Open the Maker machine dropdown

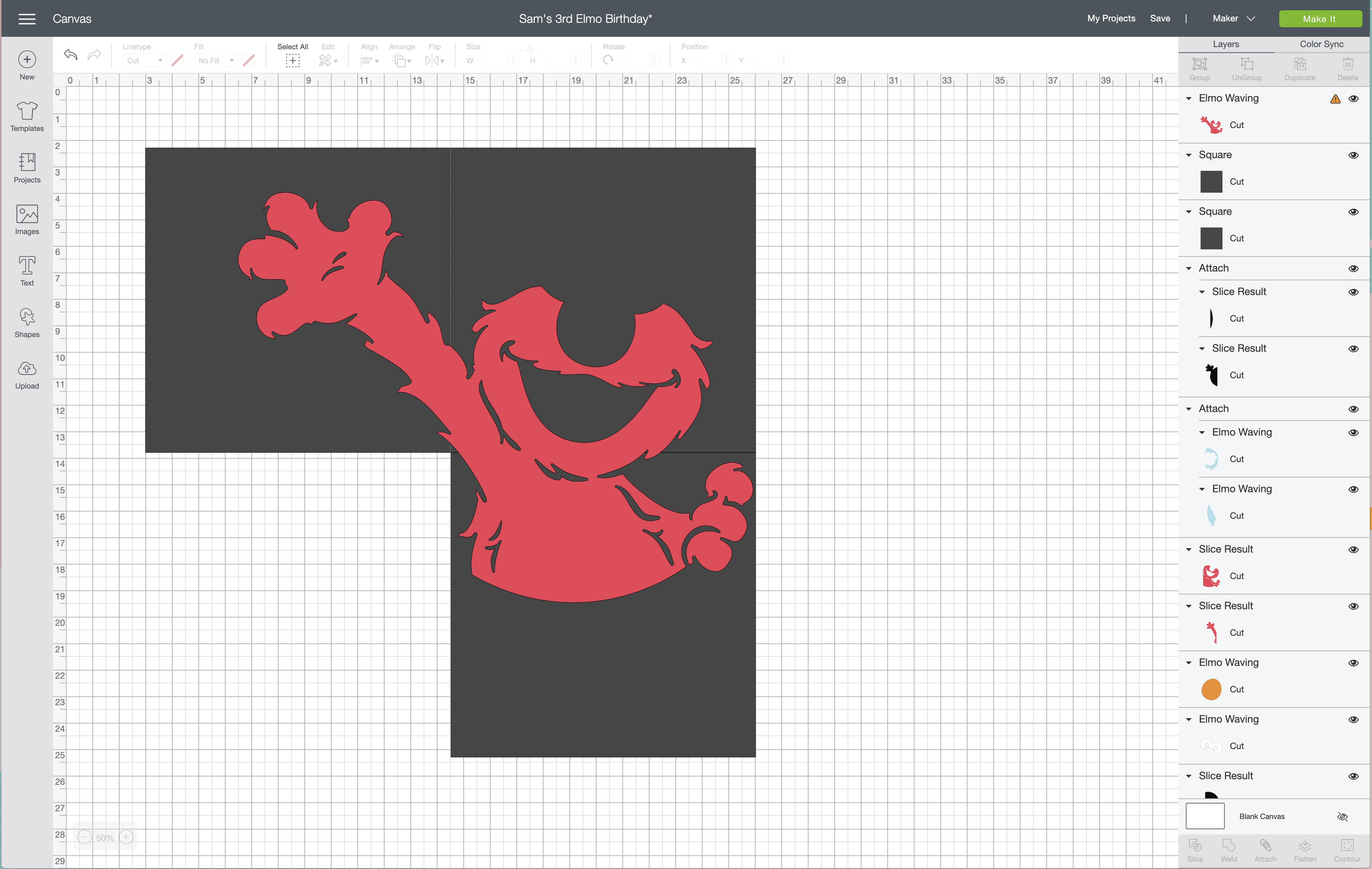click(1234, 19)
